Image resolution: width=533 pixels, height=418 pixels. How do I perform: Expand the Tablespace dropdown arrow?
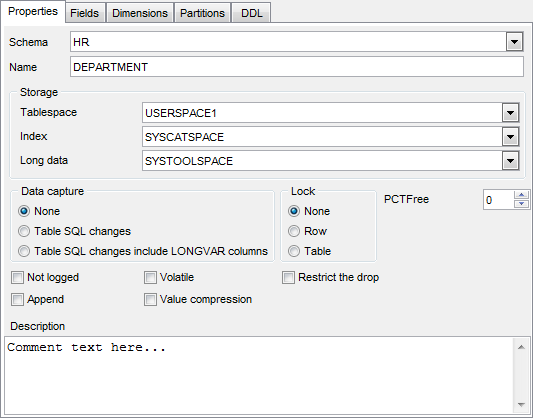(511, 113)
